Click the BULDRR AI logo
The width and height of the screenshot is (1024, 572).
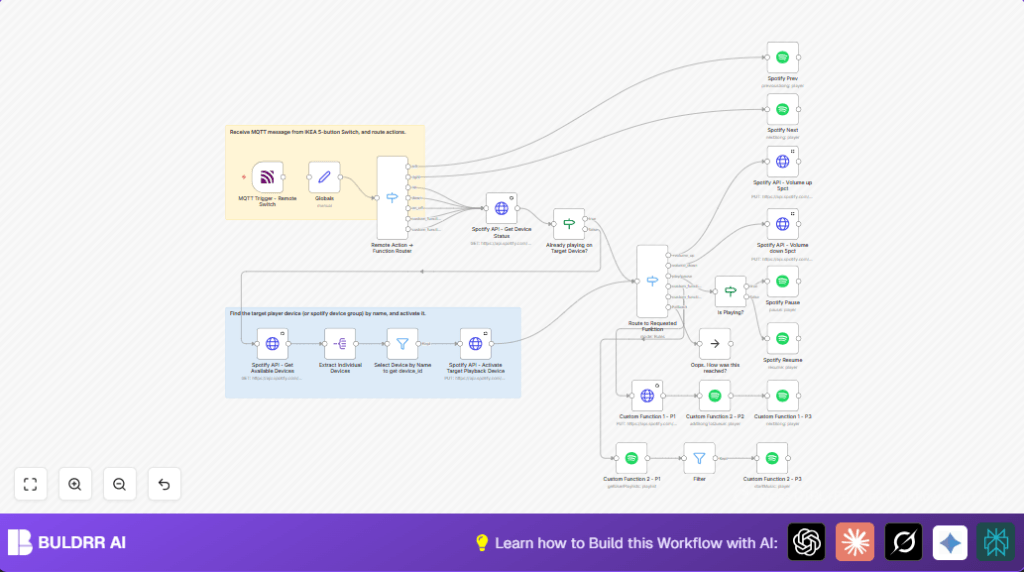tap(67, 542)
